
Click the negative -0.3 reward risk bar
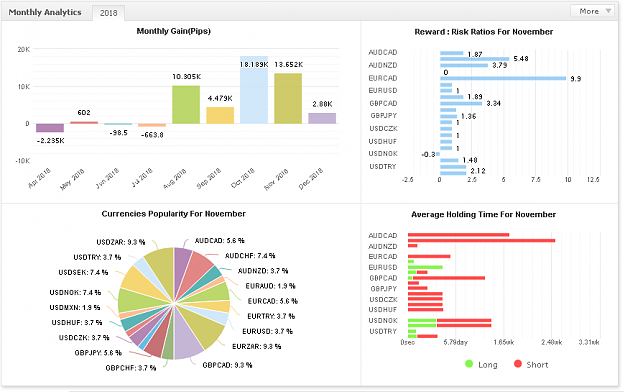point(438,154)
